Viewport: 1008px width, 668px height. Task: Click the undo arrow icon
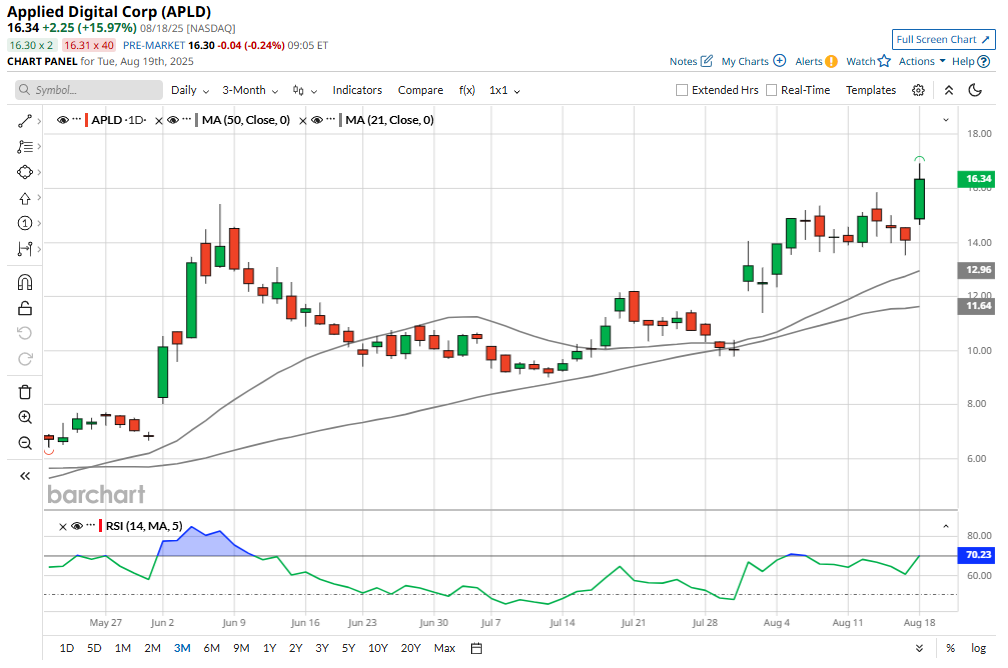click(24, 333)
